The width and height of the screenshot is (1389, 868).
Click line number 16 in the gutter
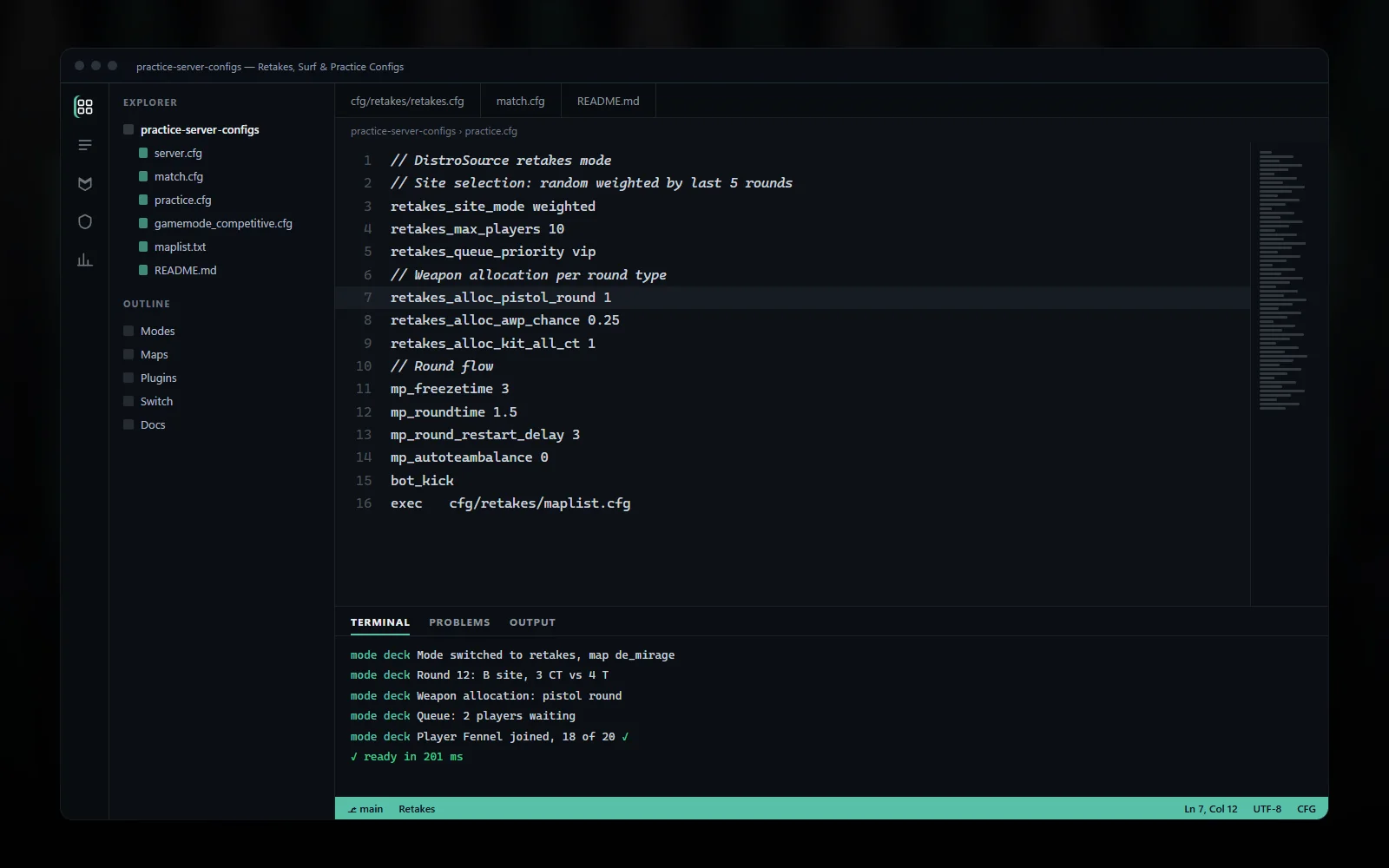point(364,503)
